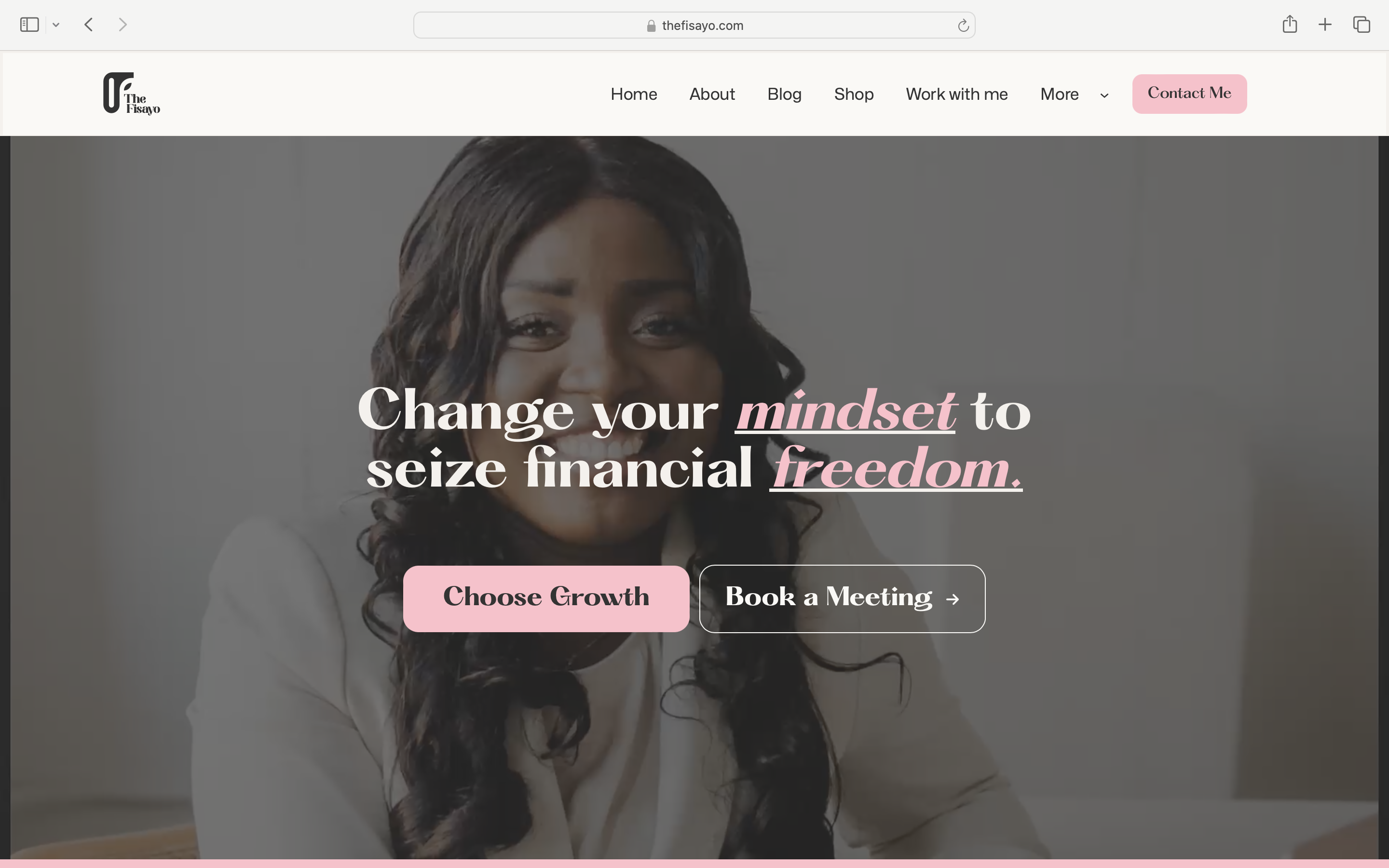Go to the Home menu item
Viewport: 1389px width, 868px height.
point(634,94)
